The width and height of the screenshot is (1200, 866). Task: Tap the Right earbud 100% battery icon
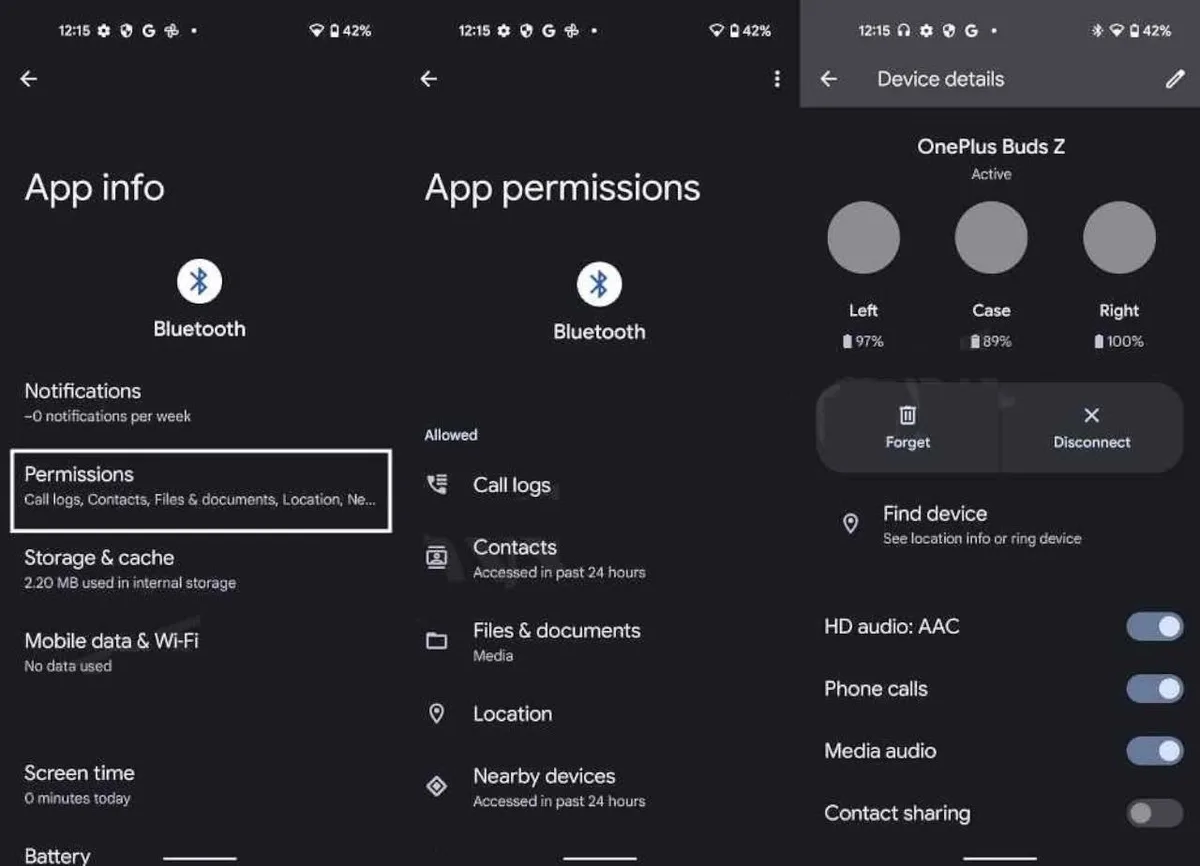point(1098,341)
